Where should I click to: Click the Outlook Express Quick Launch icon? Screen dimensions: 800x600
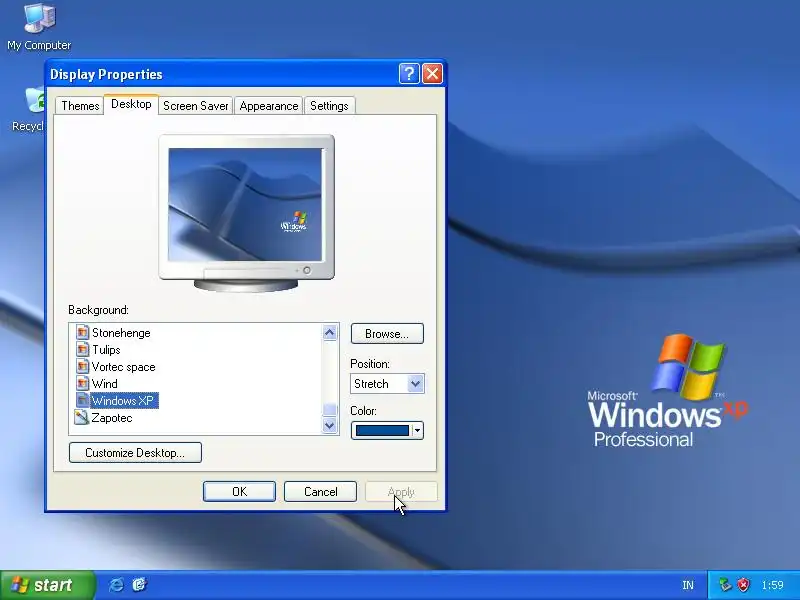139,585
